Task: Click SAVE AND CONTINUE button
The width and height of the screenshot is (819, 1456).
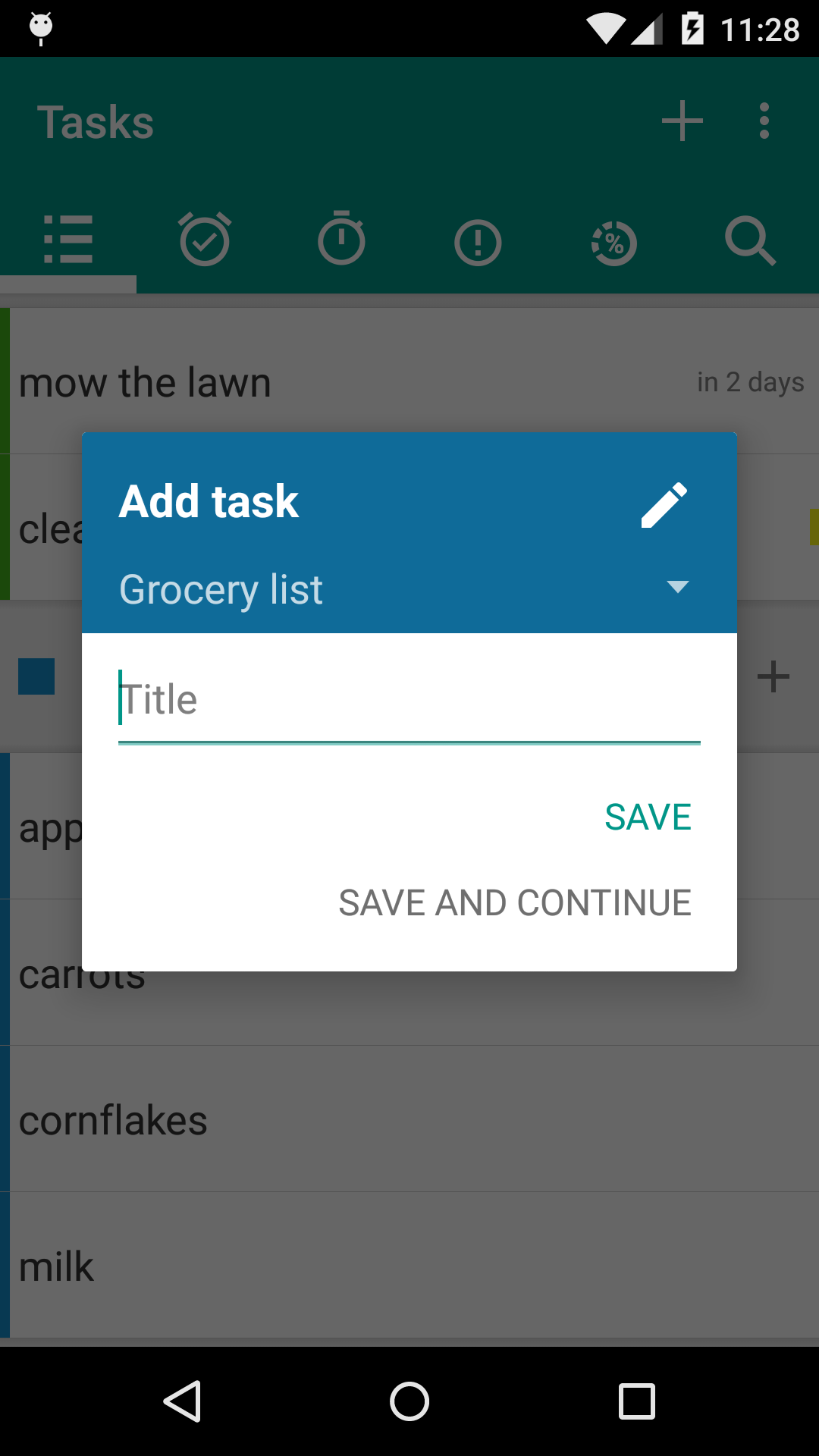Action: (x=515, y=903)
